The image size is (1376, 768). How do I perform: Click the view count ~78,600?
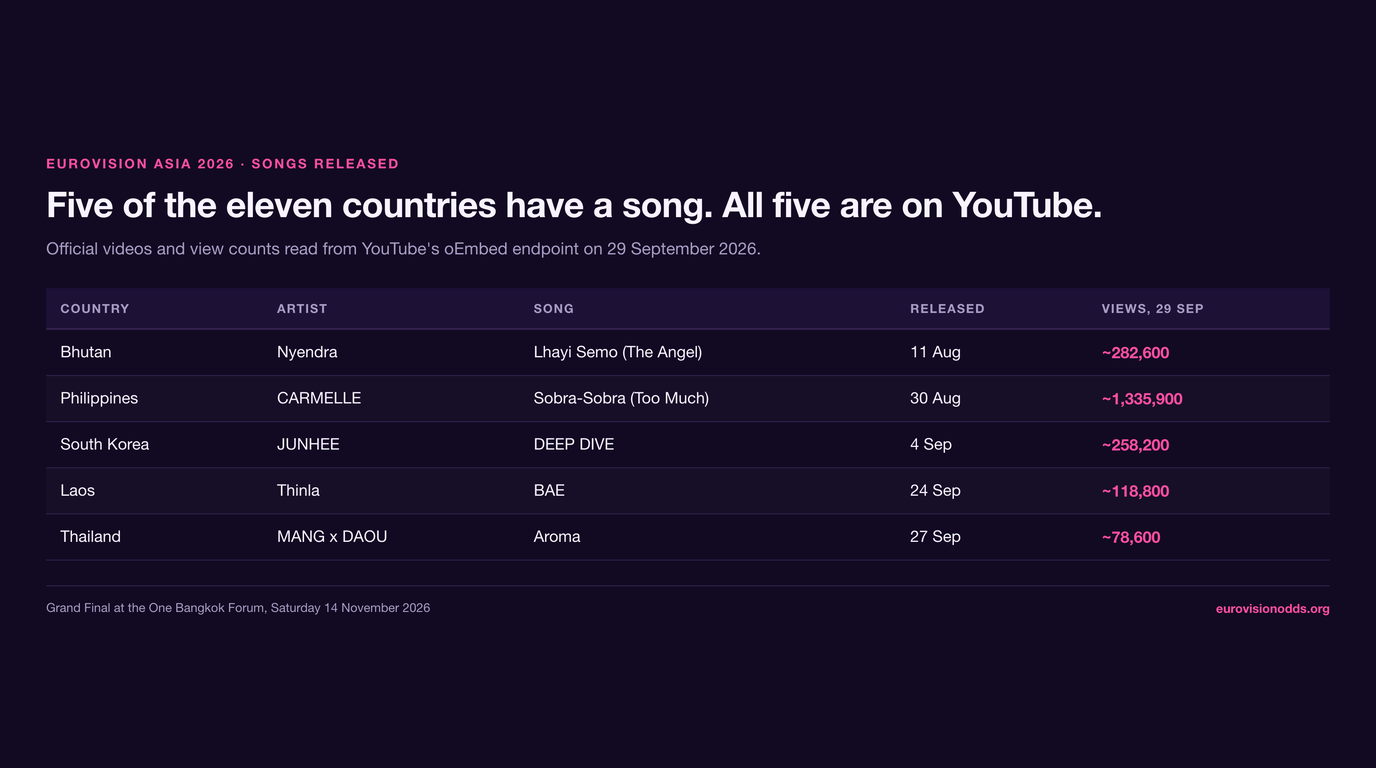pyautogui.click(x=1131, y=537)
